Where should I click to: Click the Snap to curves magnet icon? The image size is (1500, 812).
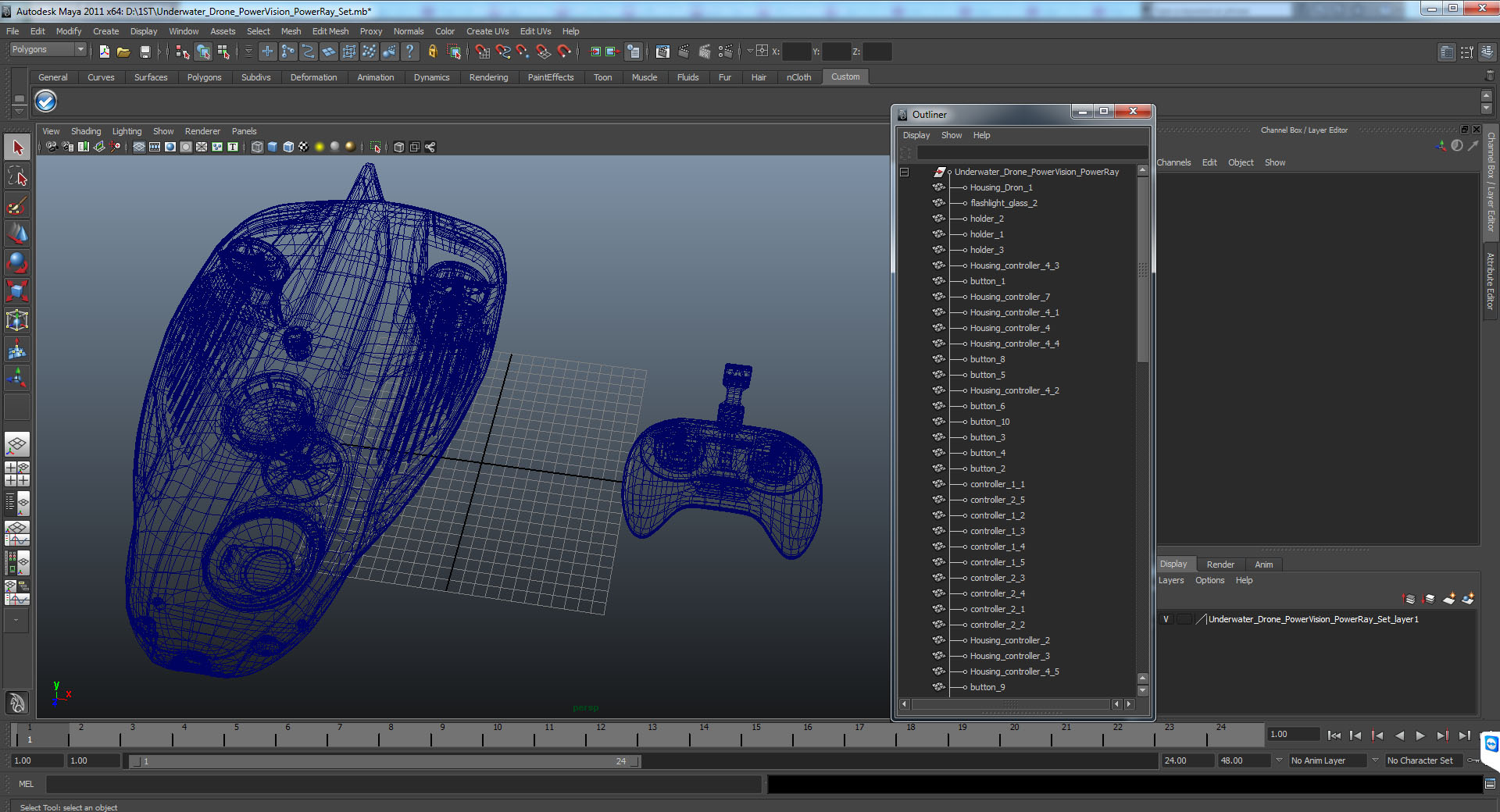click(x=503, y=52)
